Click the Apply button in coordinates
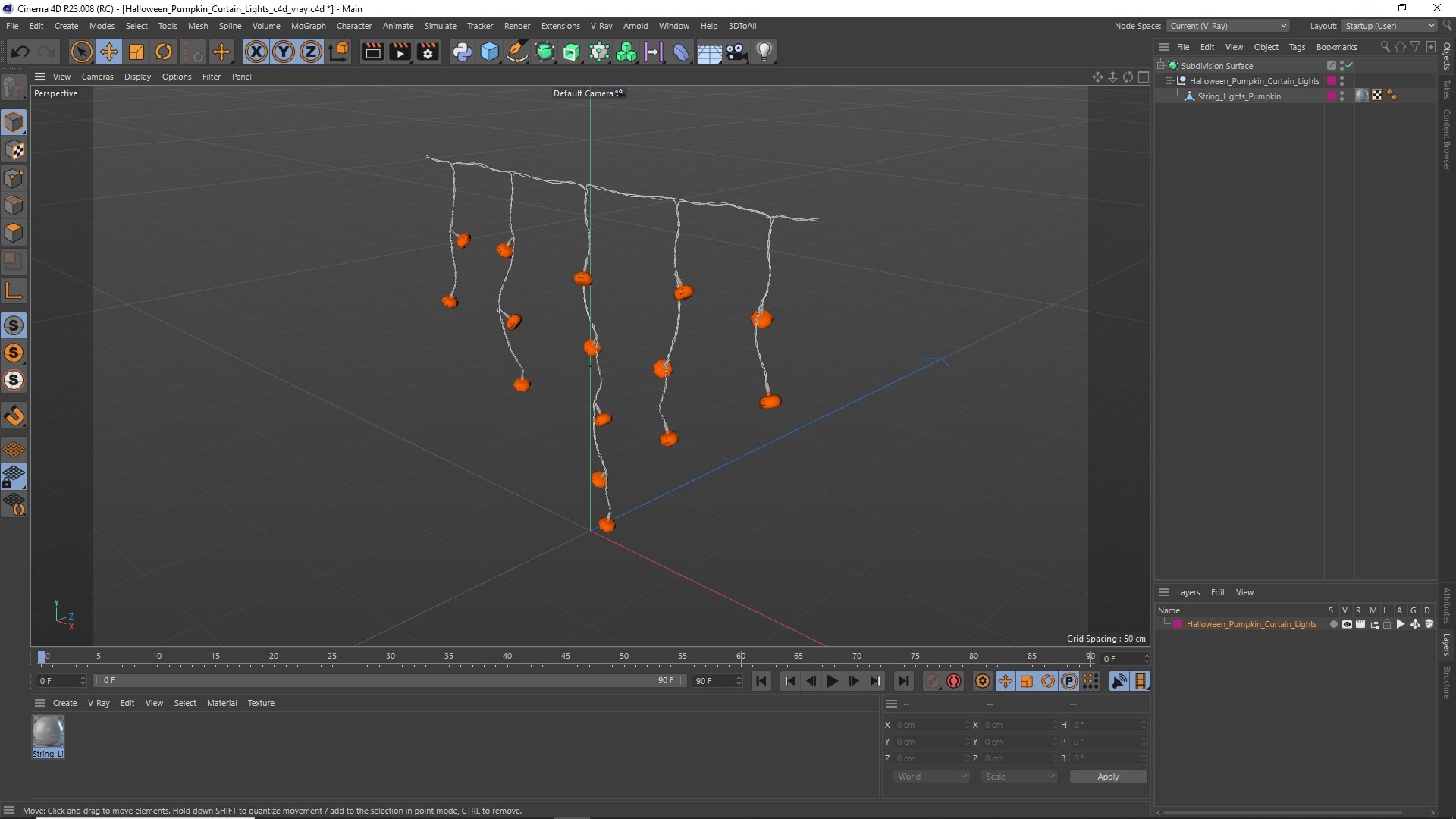This screenshot has width=1456, height=819. pyautogui.click(x=1108, y=777)
